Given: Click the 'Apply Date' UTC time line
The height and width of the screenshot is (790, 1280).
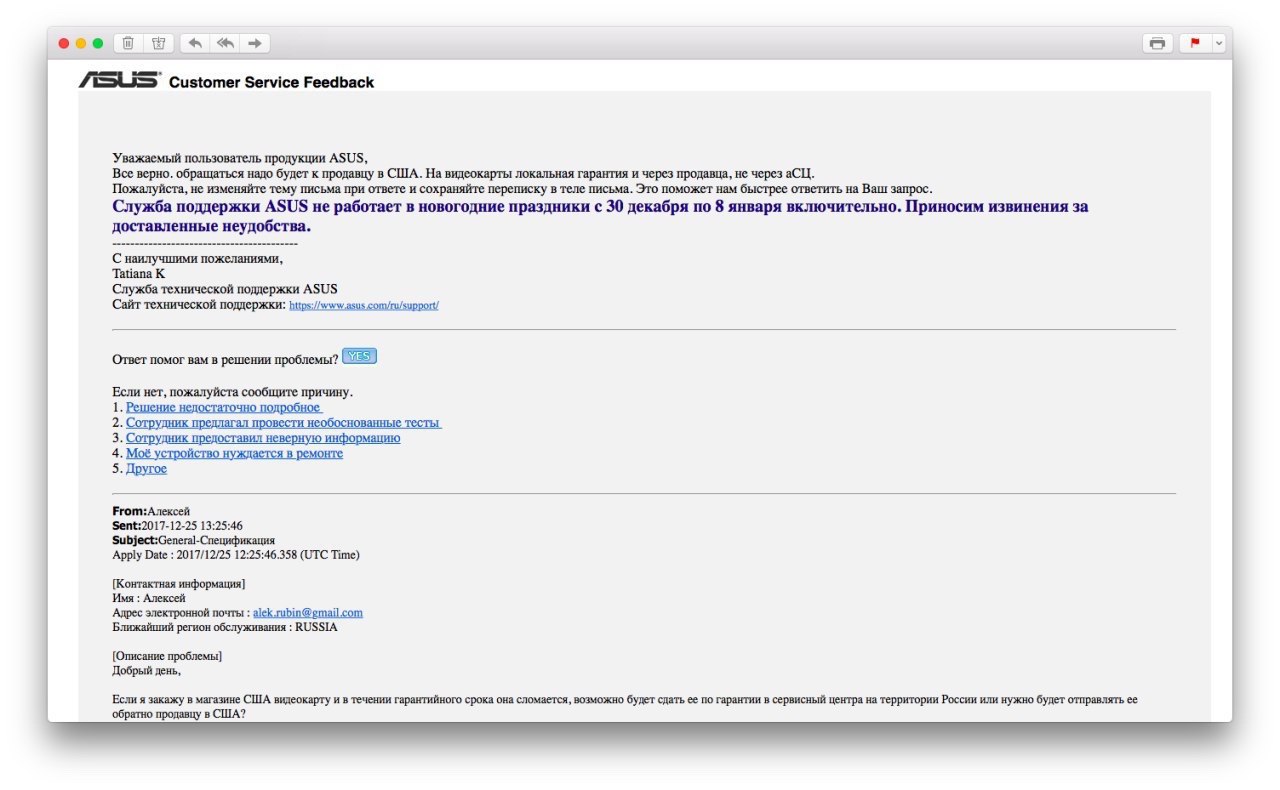Looking at the screenshot, I should (x=236, y=554).
